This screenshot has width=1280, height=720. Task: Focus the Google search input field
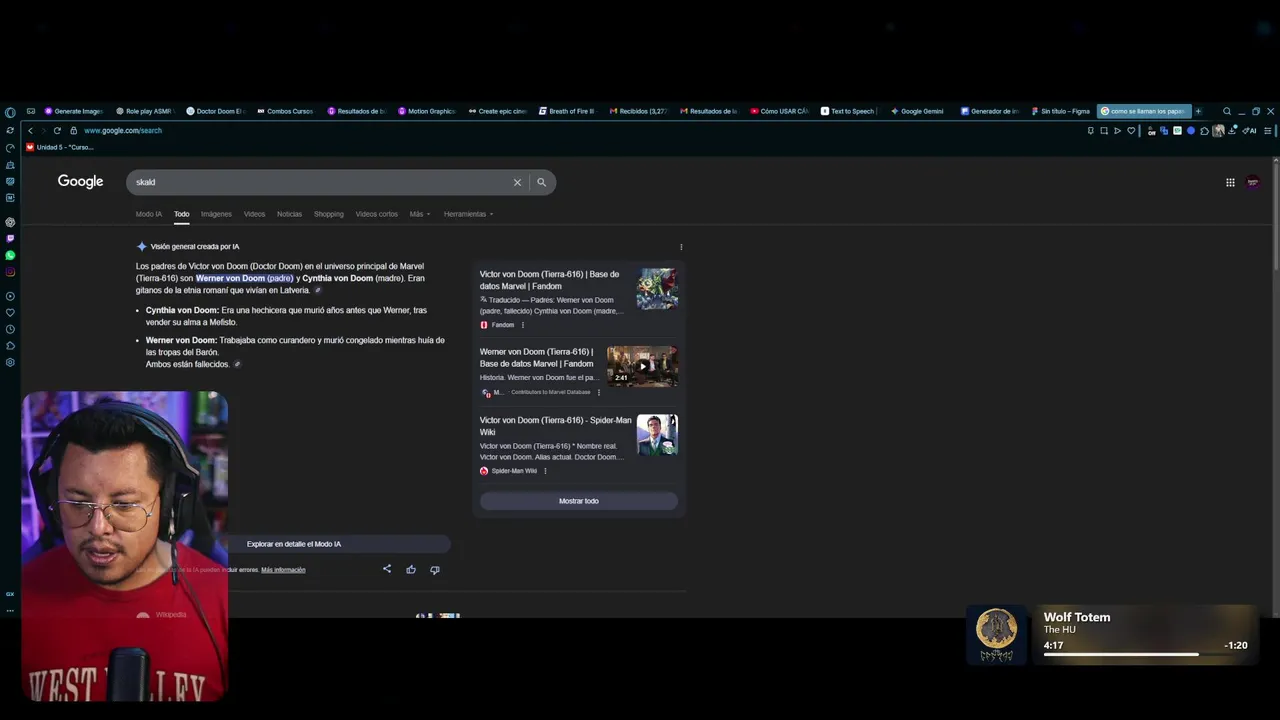[320, 182]
